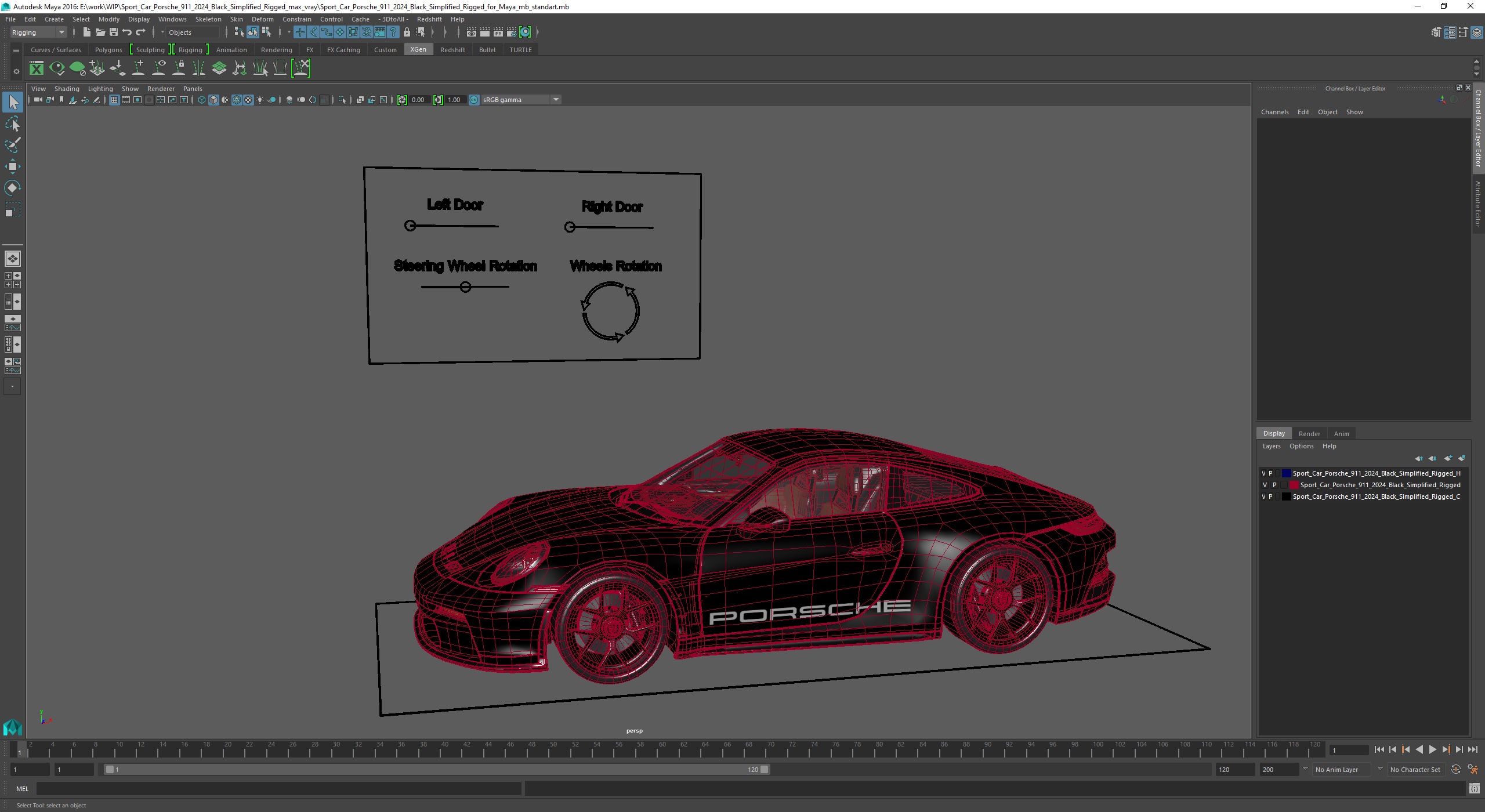Click the status line question mark icon
The height and width of the screenshot is (812, 1485).
pyautogui.click(x=393, y=32)
